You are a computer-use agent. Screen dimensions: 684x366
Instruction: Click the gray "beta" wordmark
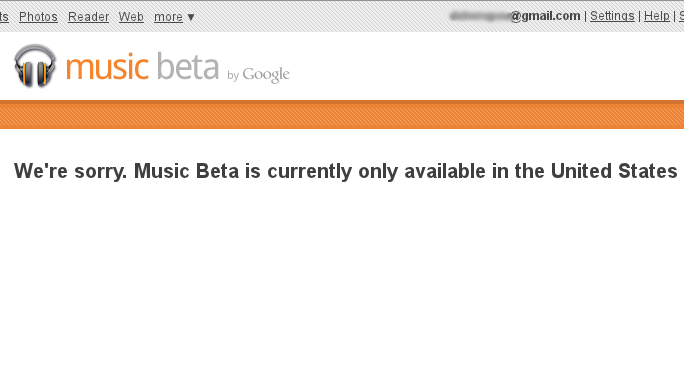click(x=188, y=66)
